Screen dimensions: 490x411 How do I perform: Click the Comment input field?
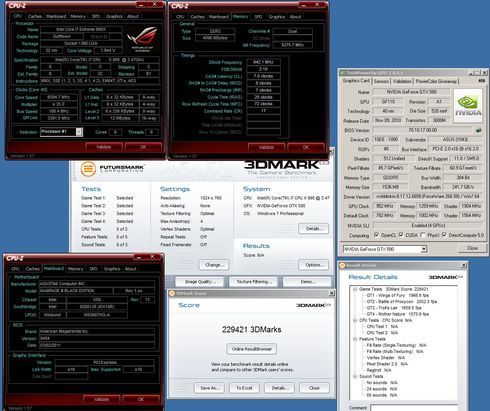pyautogui.click(x=414, y=408)
